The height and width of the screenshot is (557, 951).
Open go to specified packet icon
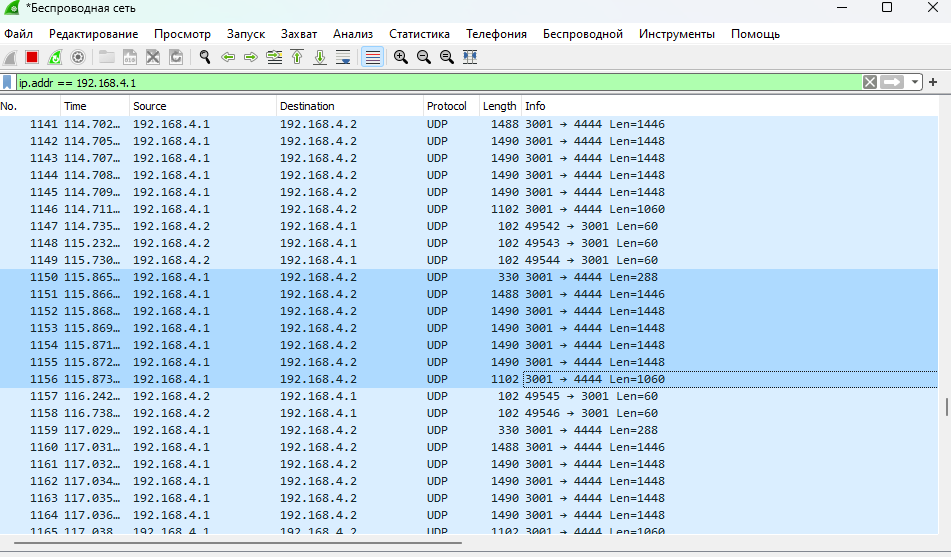(274, 57)
